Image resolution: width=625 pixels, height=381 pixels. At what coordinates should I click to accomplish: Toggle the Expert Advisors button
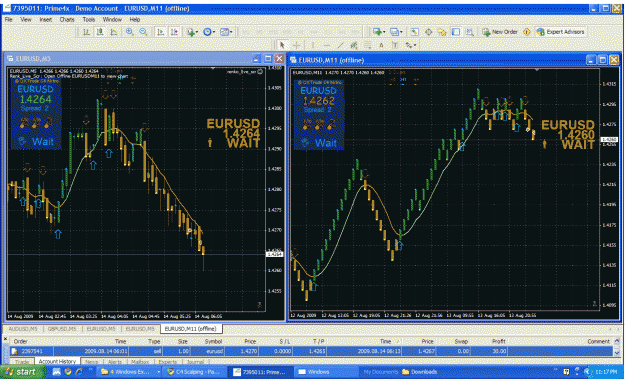click(560, 32)
